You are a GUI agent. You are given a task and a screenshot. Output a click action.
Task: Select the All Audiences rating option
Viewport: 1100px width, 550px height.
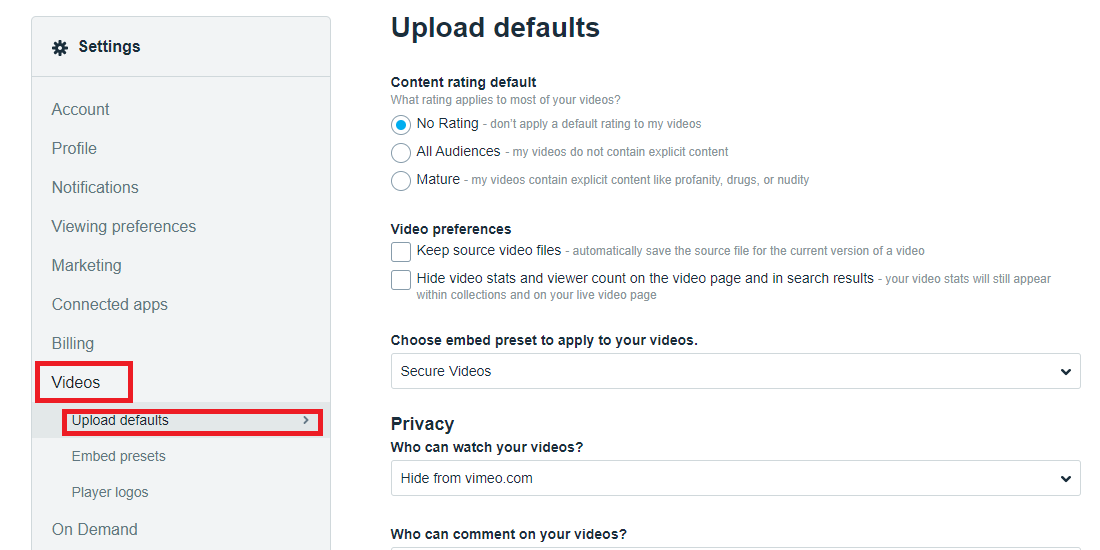(401, 153)
